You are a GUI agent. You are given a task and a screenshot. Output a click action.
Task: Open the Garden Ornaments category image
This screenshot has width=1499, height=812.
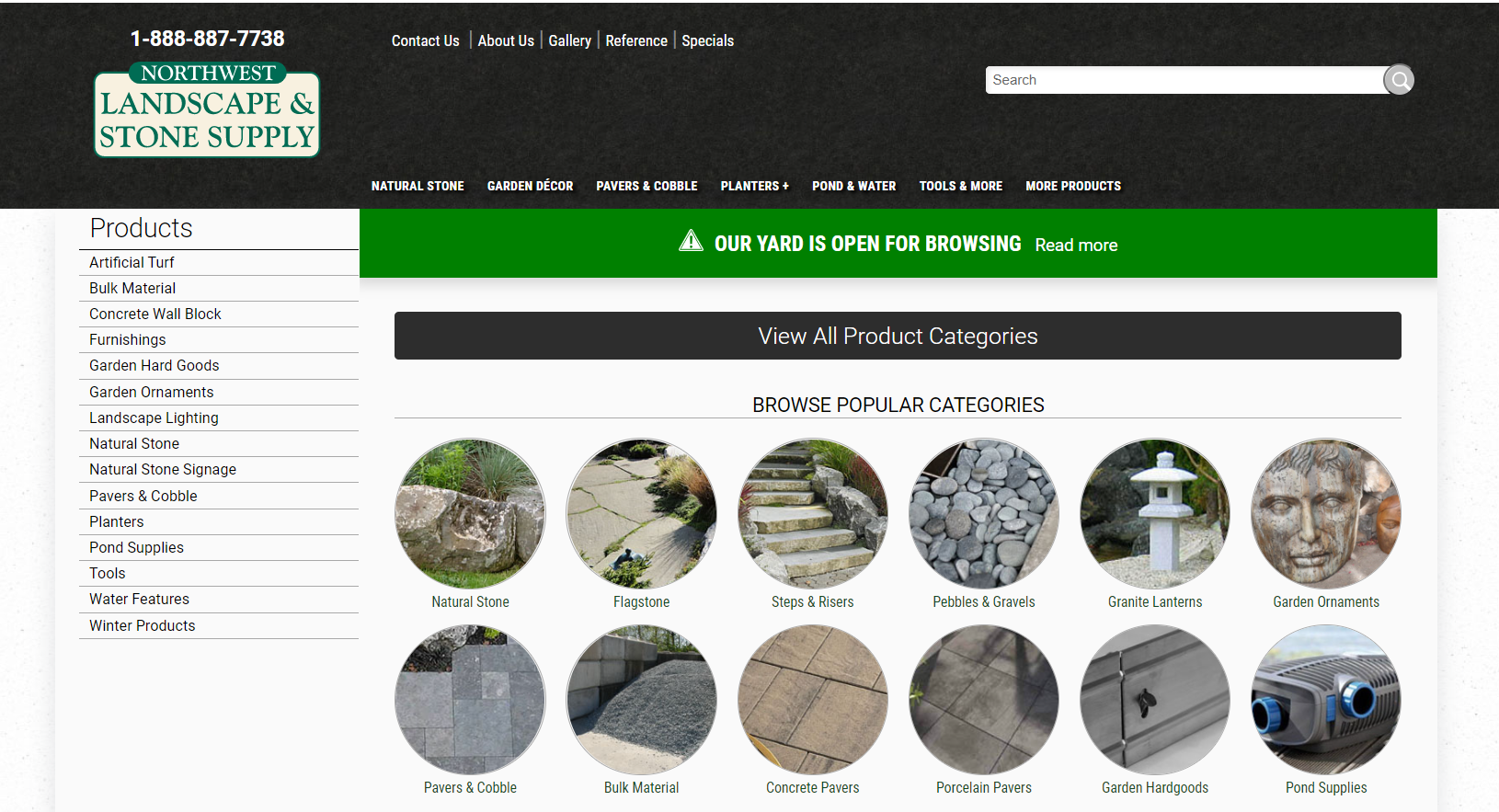(1325, 513)
